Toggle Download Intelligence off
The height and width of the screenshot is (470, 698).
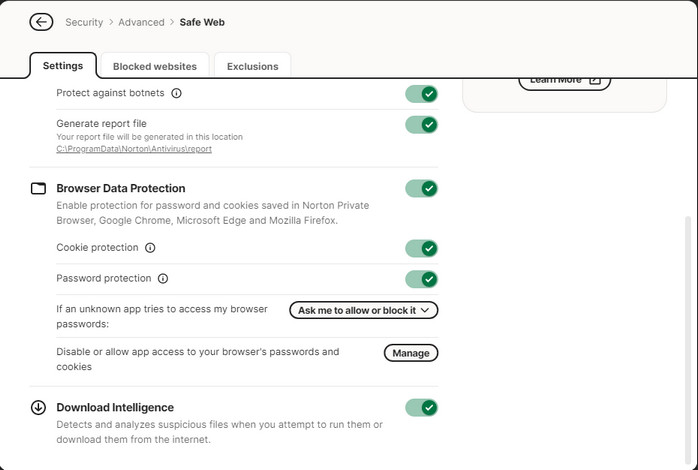click(422, 407)
